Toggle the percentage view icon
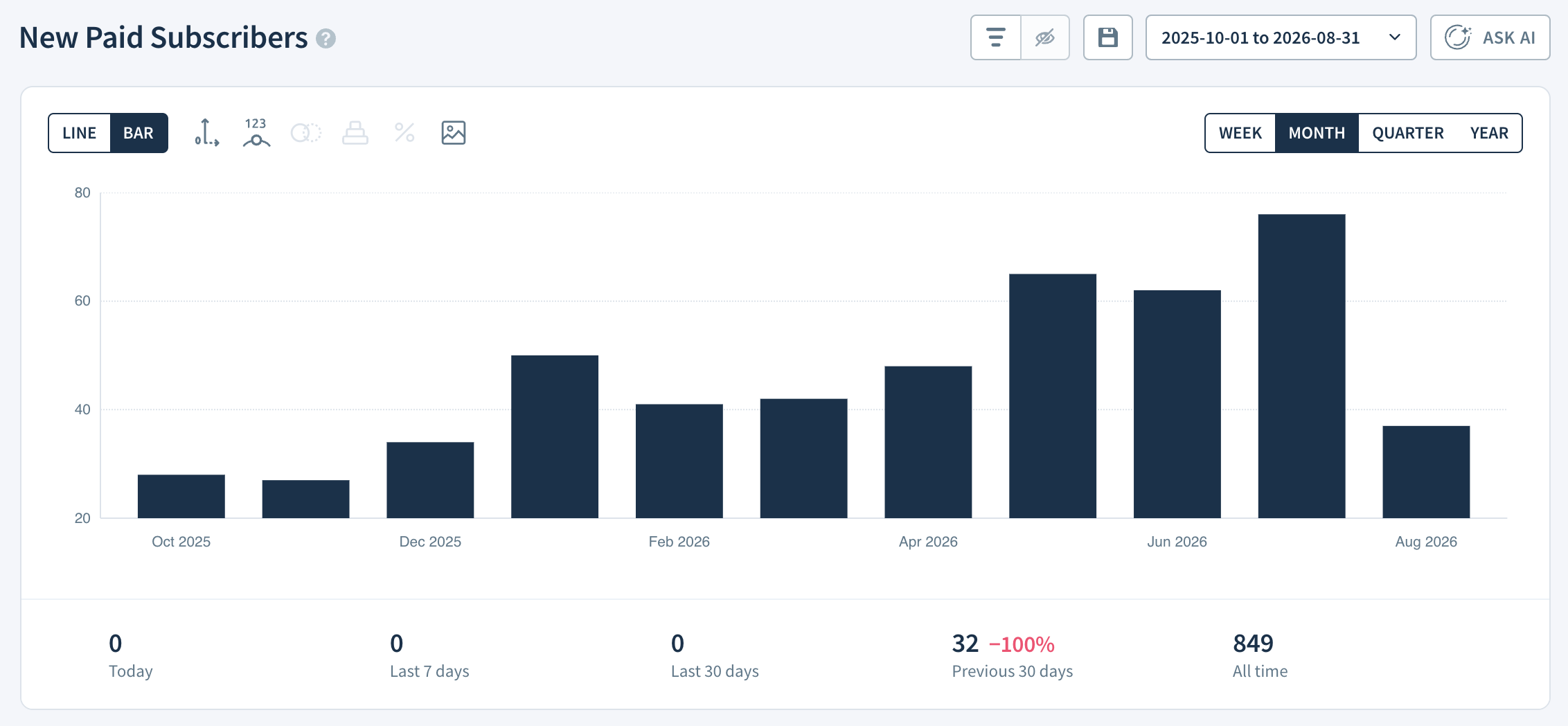Image resolution: width=1568 pixels, height=726 pixels. pyautogui.click(x=404, y=132)
